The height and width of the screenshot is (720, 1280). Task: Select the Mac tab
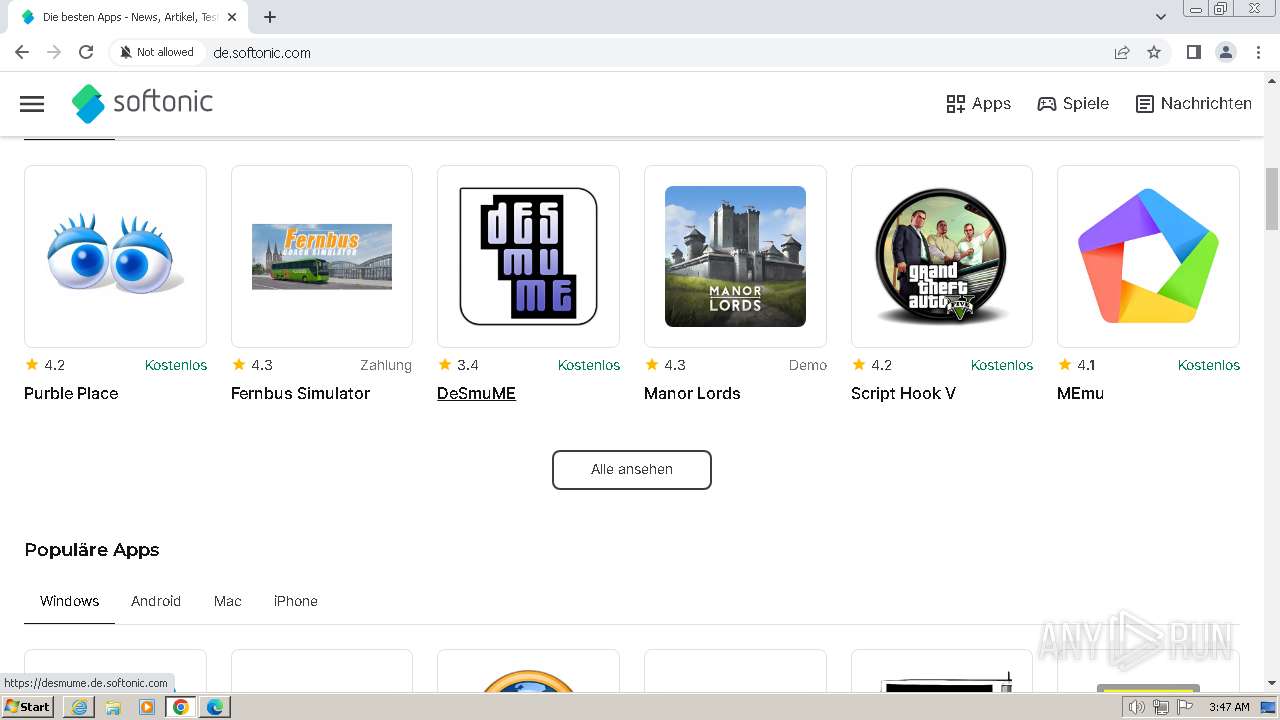(228, 601)
